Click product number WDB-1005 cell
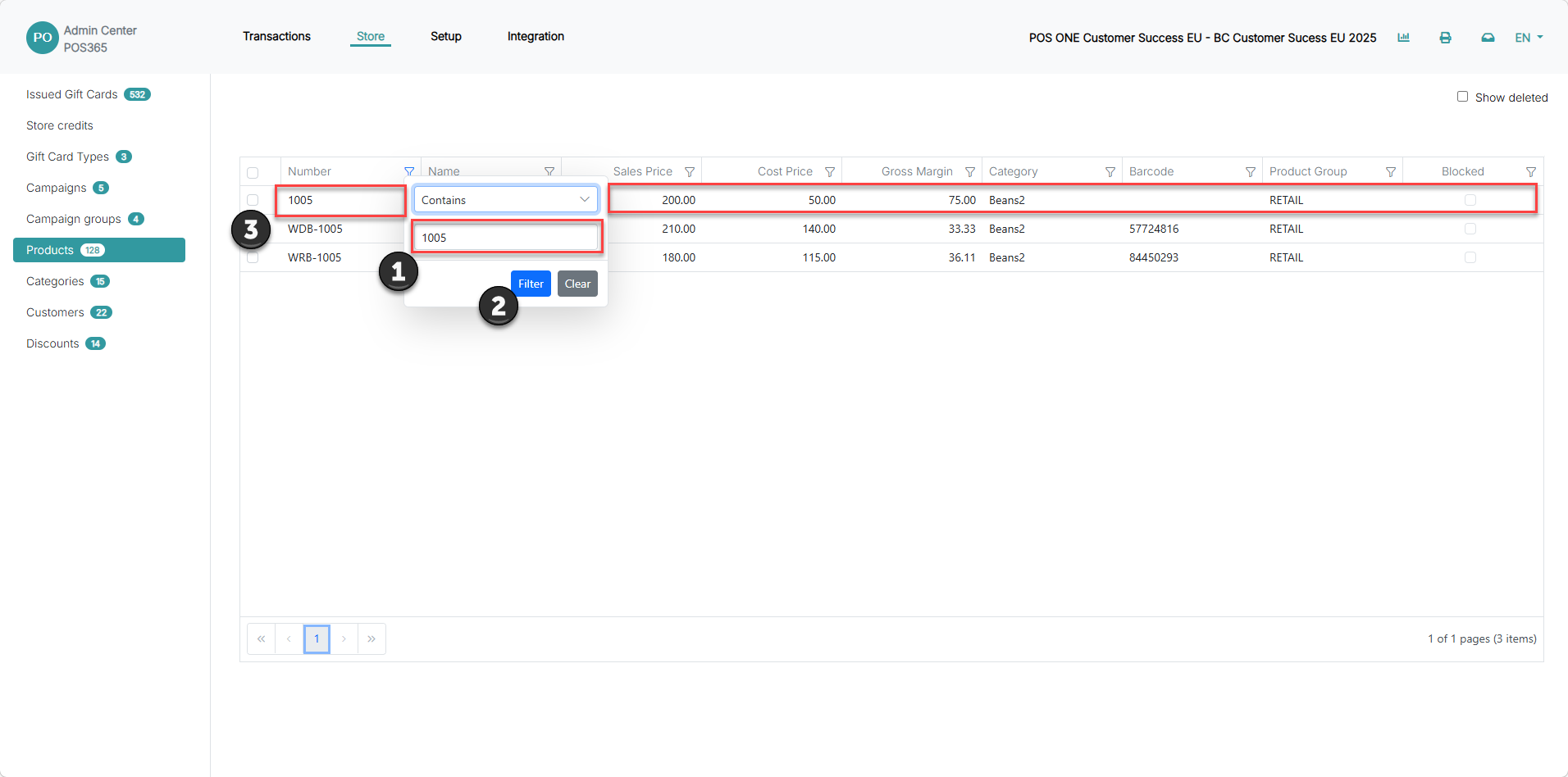 pyautogui.click(x=315, y=229)
